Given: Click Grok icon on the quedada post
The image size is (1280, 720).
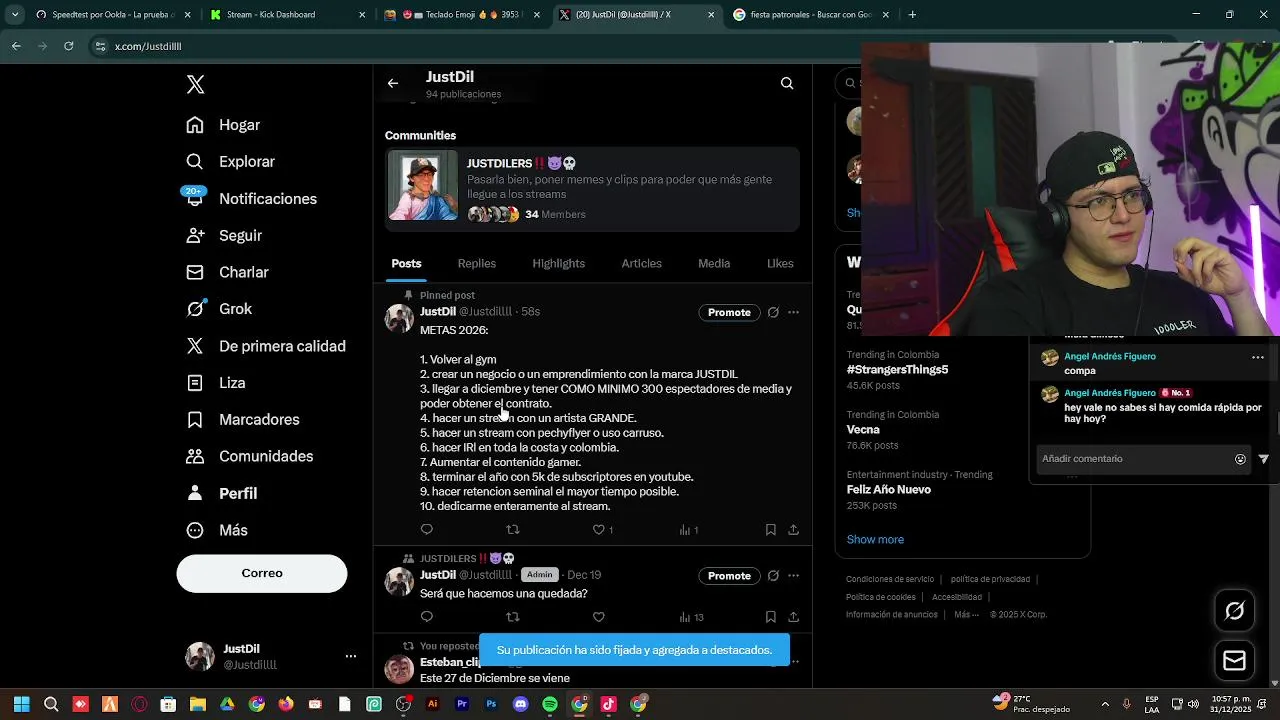Looking at the screenshot, I should (773, 576).
